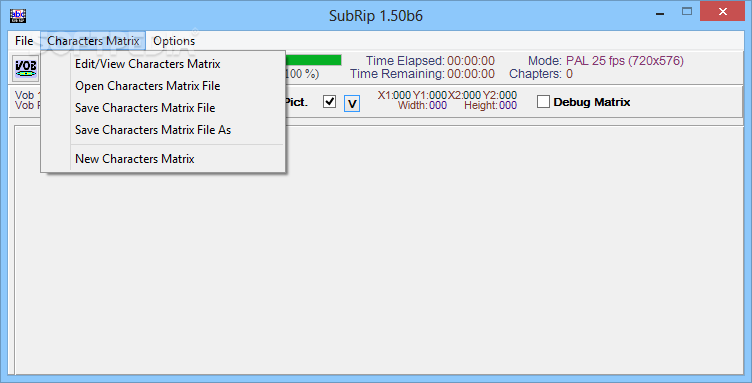Click the Time Remaining value 00:00:00

[470, 74]
